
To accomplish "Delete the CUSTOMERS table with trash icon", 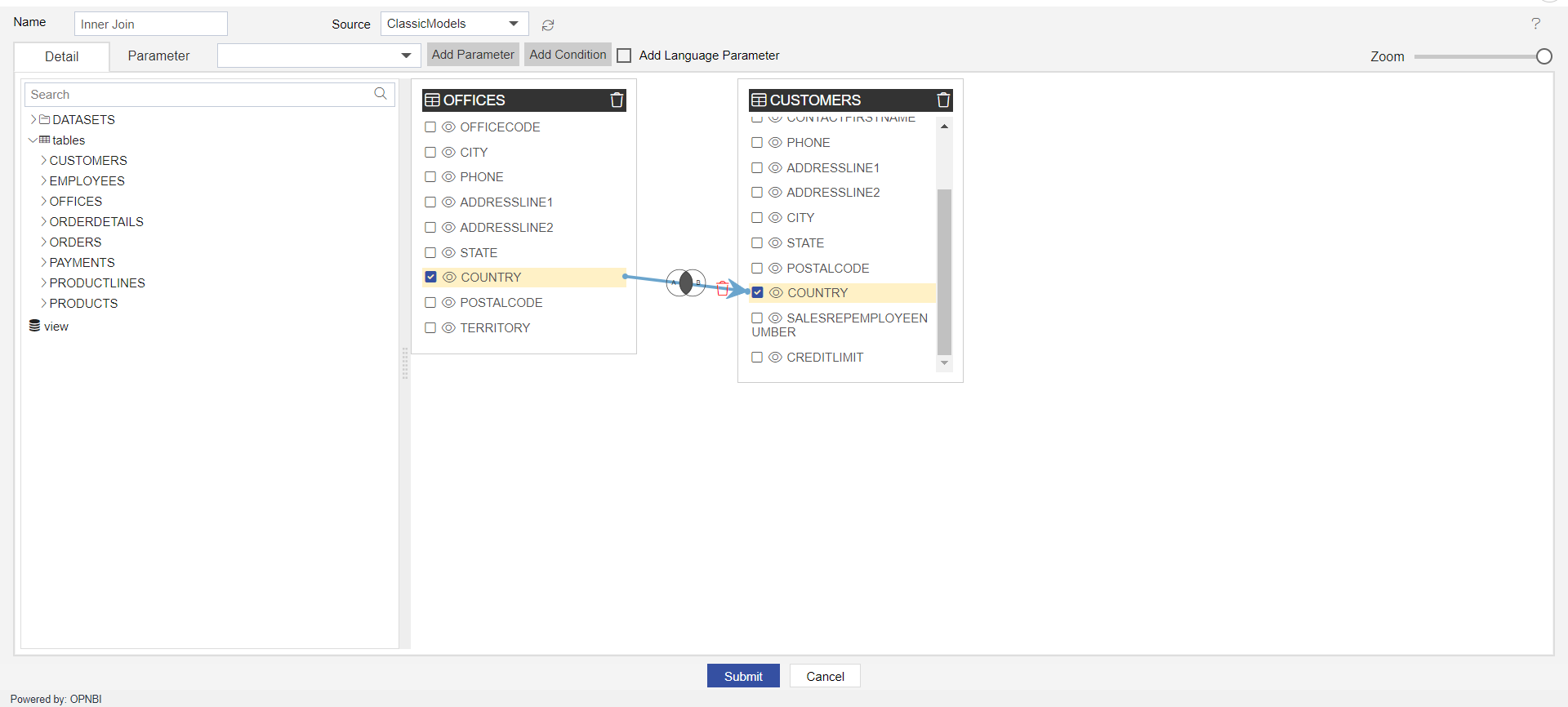I will (x=943, y=100).
